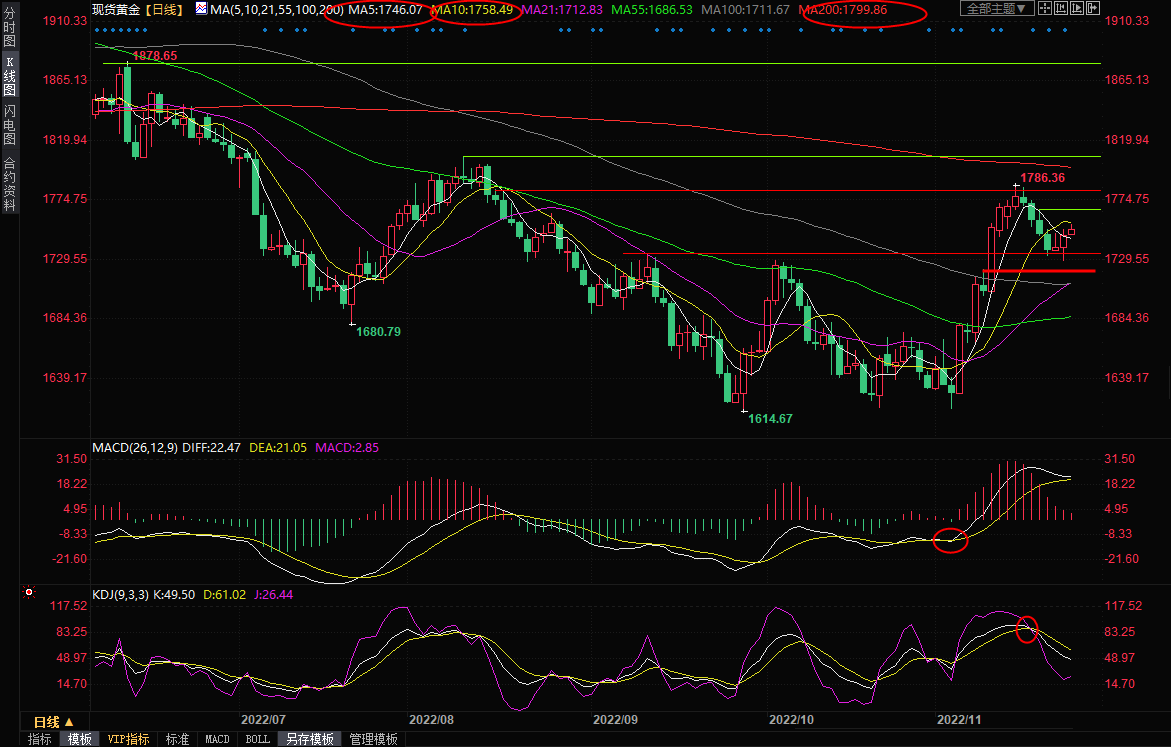Click the 管理模板 button

point(373,739)
